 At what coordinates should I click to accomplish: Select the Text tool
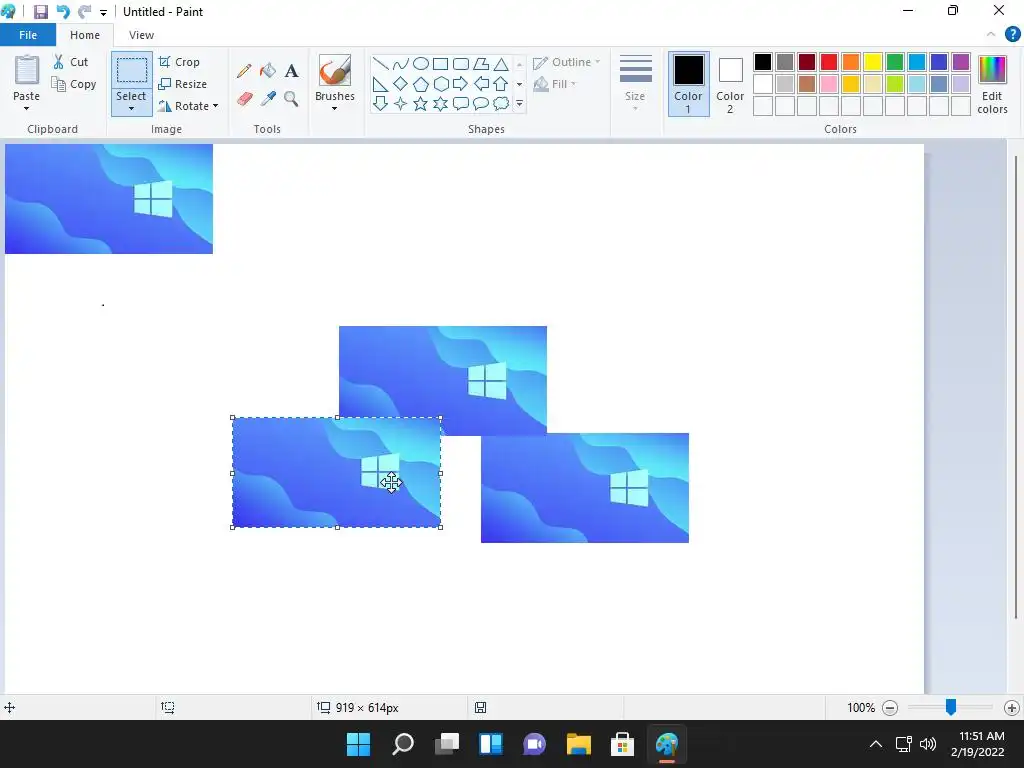291,71
